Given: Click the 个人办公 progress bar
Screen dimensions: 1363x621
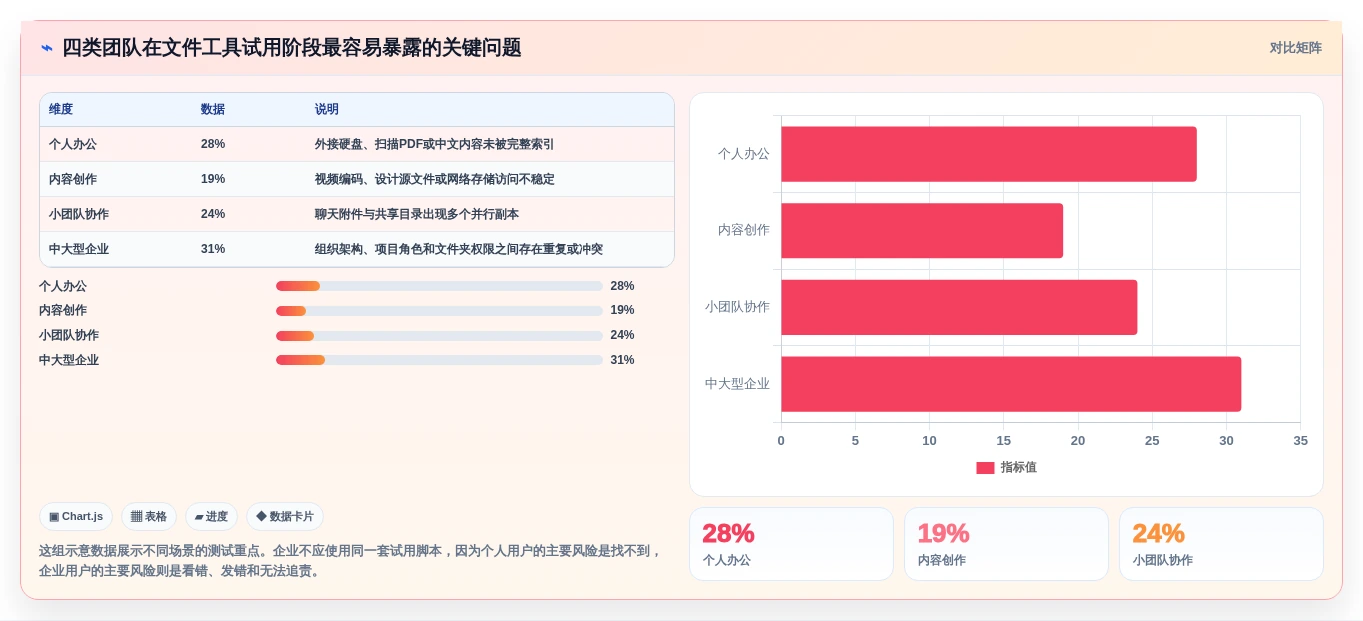Looking at the screenshot, I should pos(439,286).
